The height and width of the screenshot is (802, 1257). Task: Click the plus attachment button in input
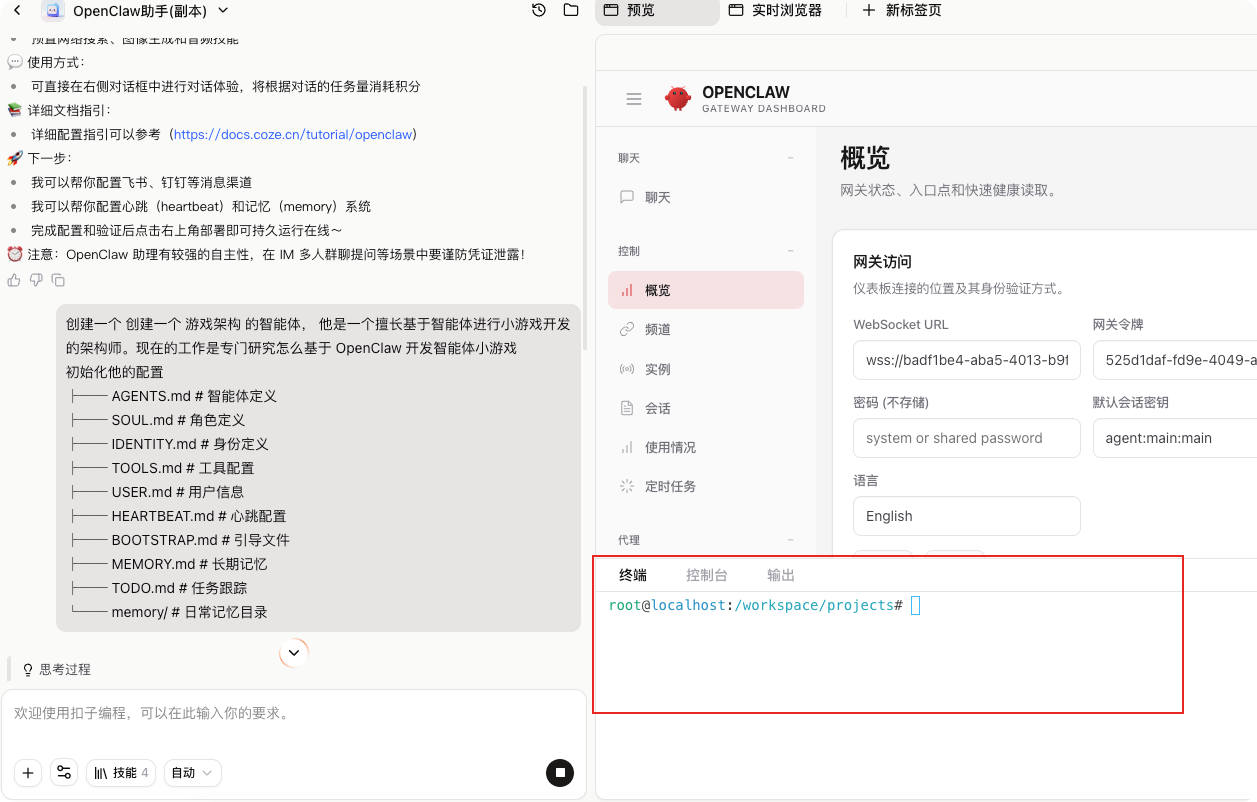pyautogui.click(x=28, y=772)
